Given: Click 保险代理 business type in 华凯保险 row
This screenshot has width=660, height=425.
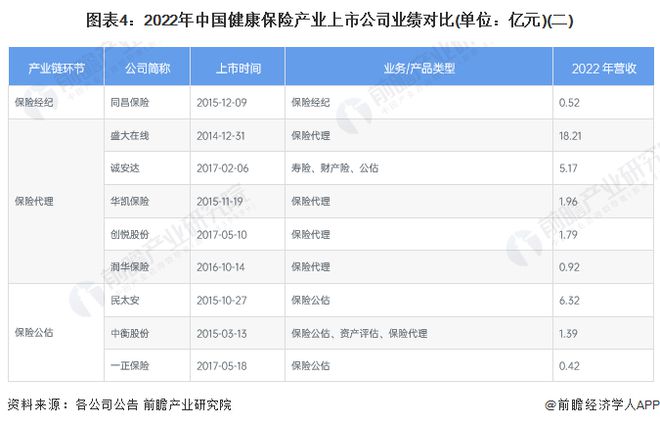Looking at the screenshot, I should 311,201.
